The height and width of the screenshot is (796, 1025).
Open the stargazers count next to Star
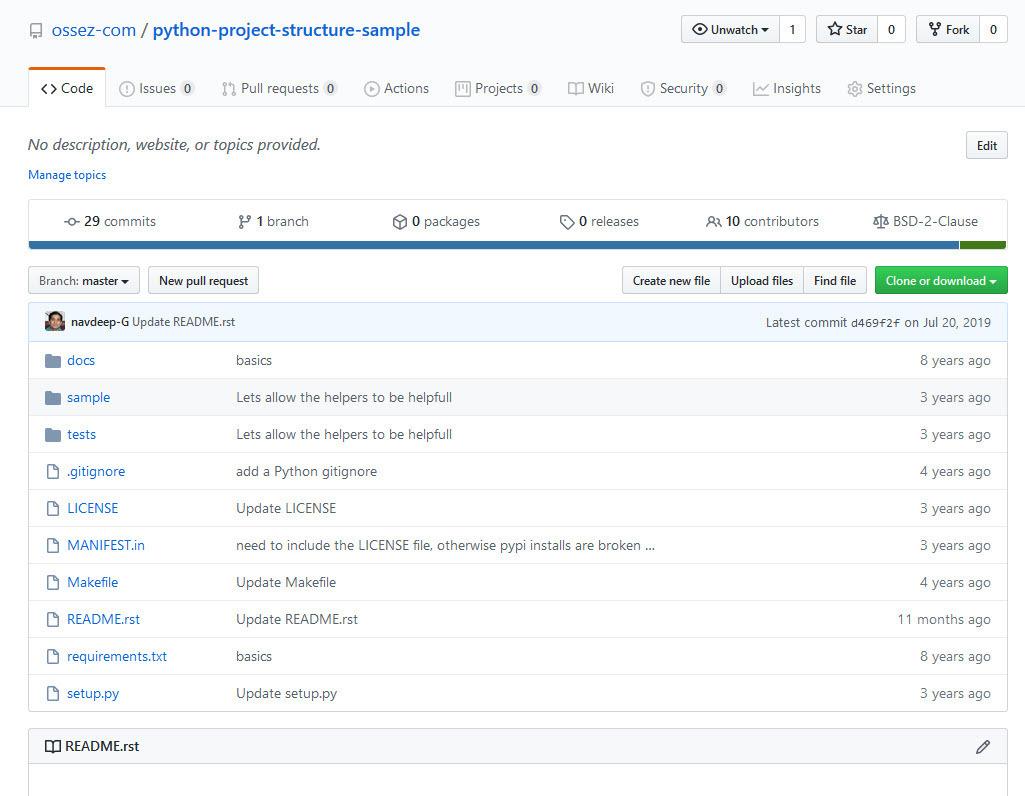pos(891,29)
